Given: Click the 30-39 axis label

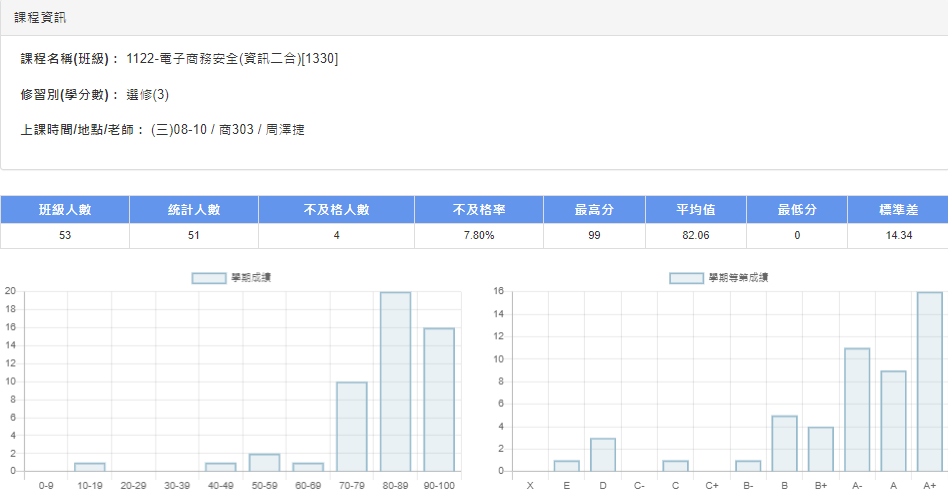Looking at the screenshot, I should (x=177, y=486).
